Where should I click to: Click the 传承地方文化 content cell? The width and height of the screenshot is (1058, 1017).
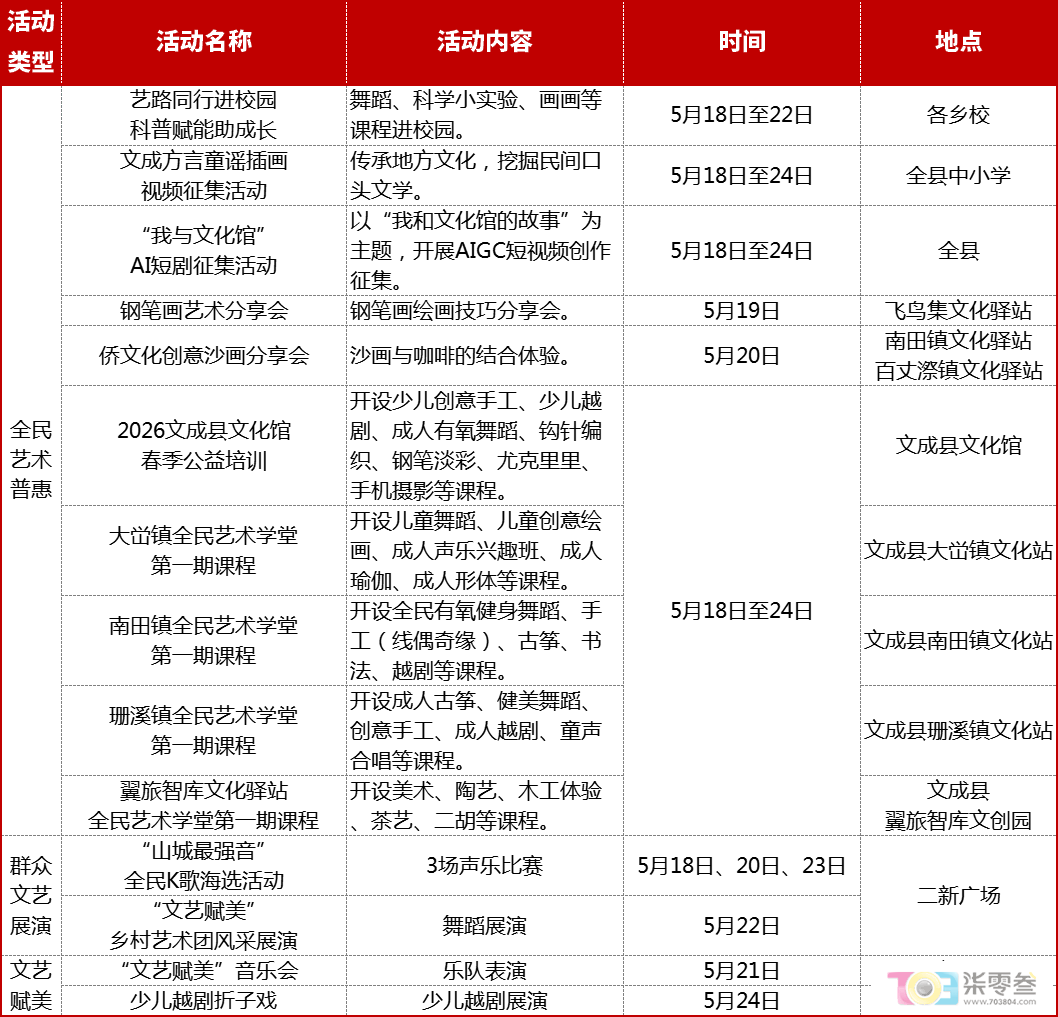coord(484,175)
